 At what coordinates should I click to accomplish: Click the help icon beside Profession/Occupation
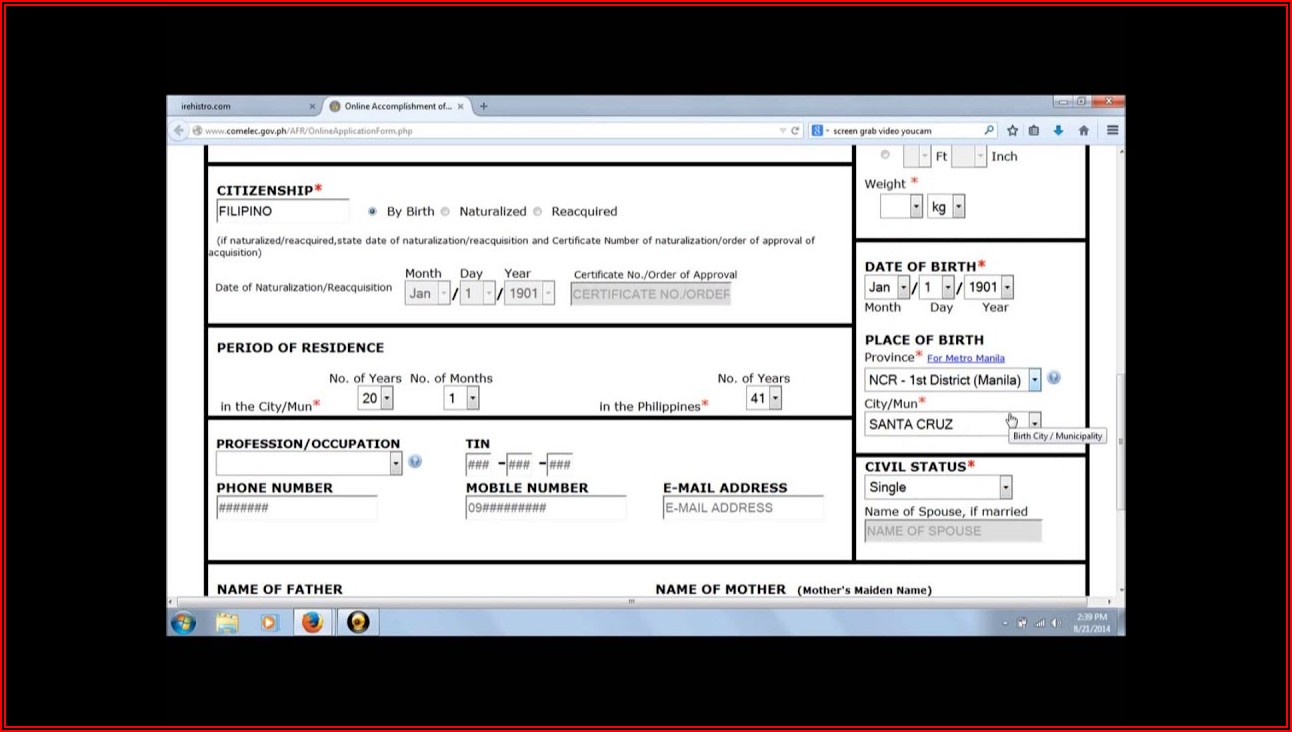[415, 462]
